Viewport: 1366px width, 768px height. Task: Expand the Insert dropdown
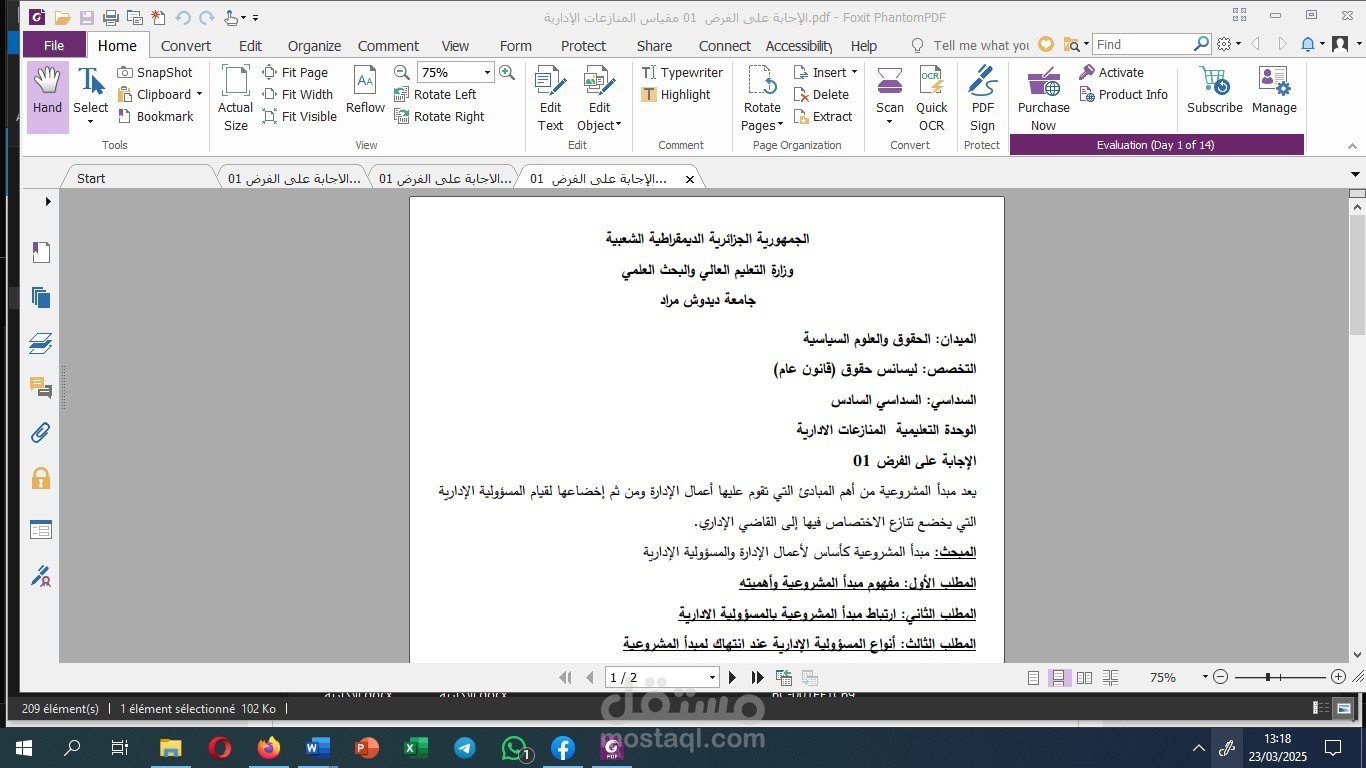tap(856, 72)
